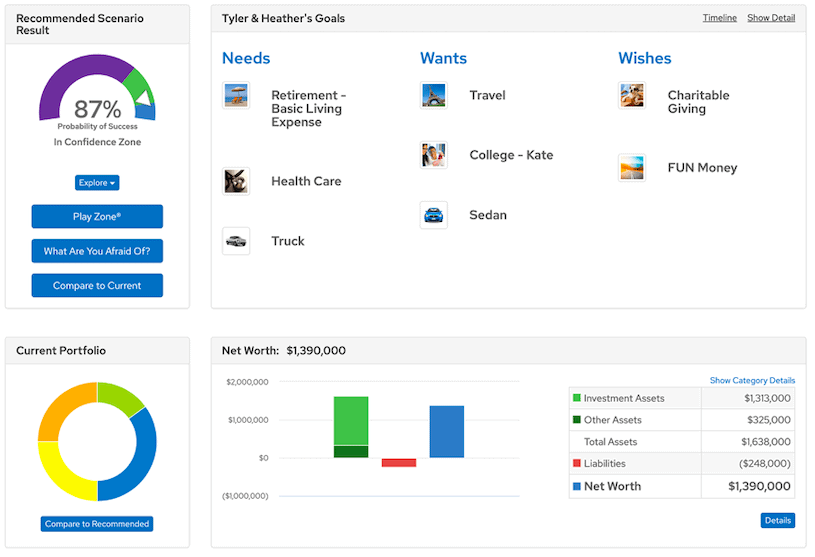815x557 pixels.
Task: Click the Truck goal icon
Action: pos(236,241)
